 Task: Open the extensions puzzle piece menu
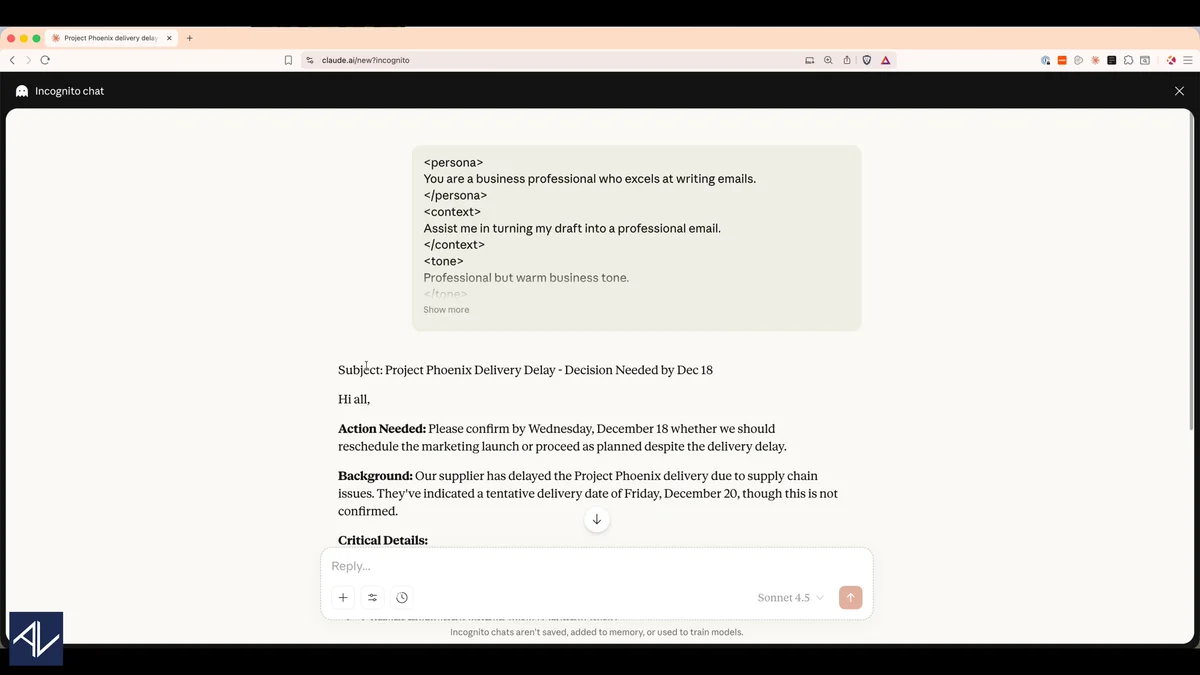coord(1128,60)
